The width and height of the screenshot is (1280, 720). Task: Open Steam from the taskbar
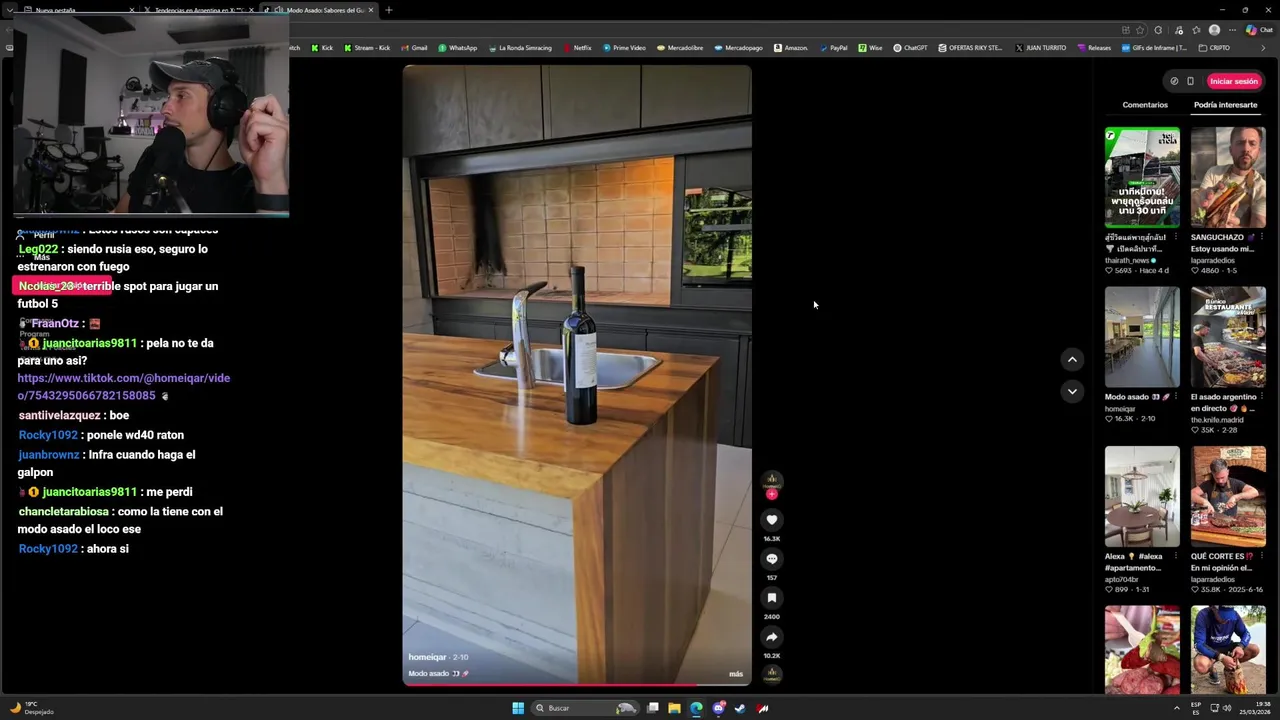(740, 708)
